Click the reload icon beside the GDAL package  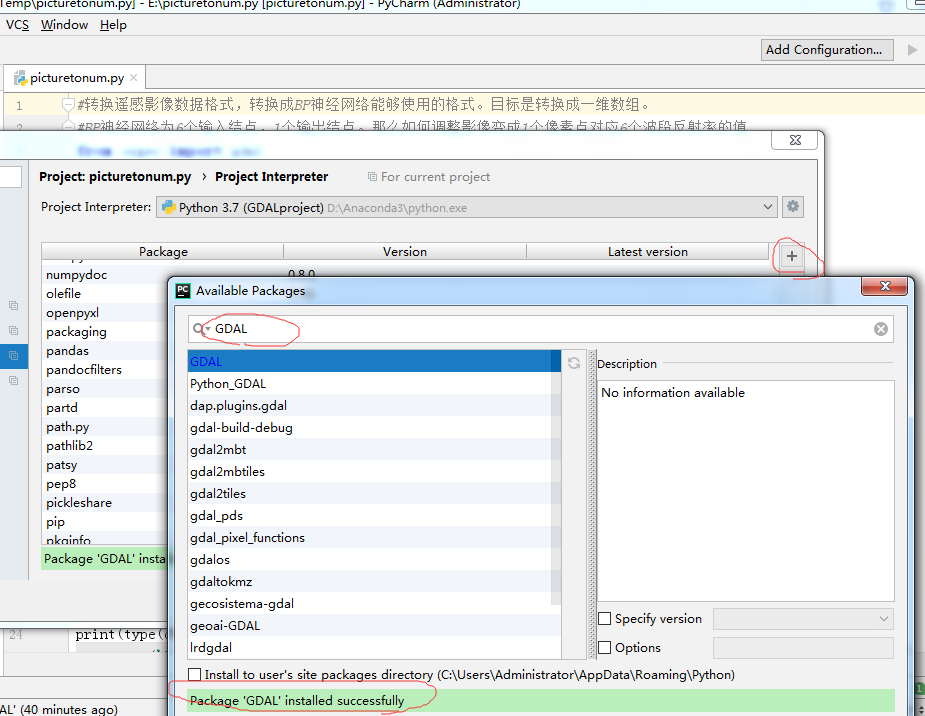[573, 362]
